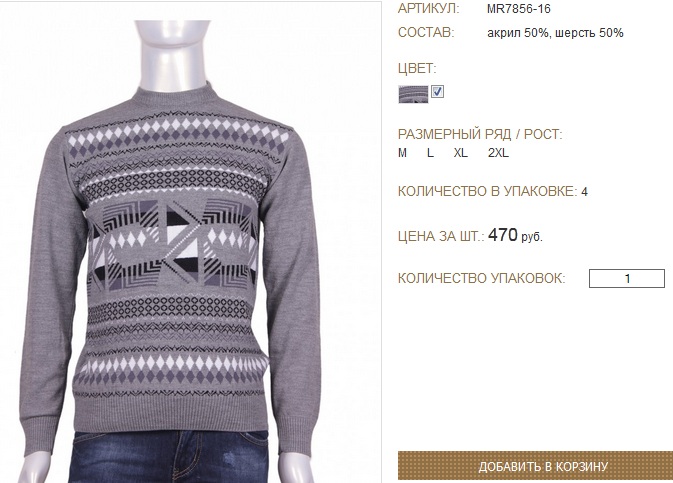This screenshot has width=673, height=483.
Task: Pick size XL
Action: click(x=461, y=153)
